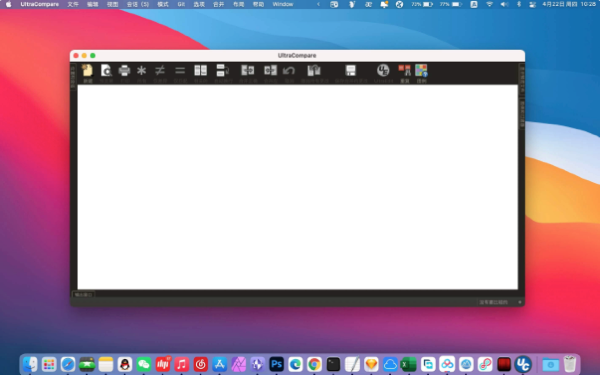The height and width of the screenshot is (375, 600).
Task: Open the 帮助 menu
Action: point(258,4)
